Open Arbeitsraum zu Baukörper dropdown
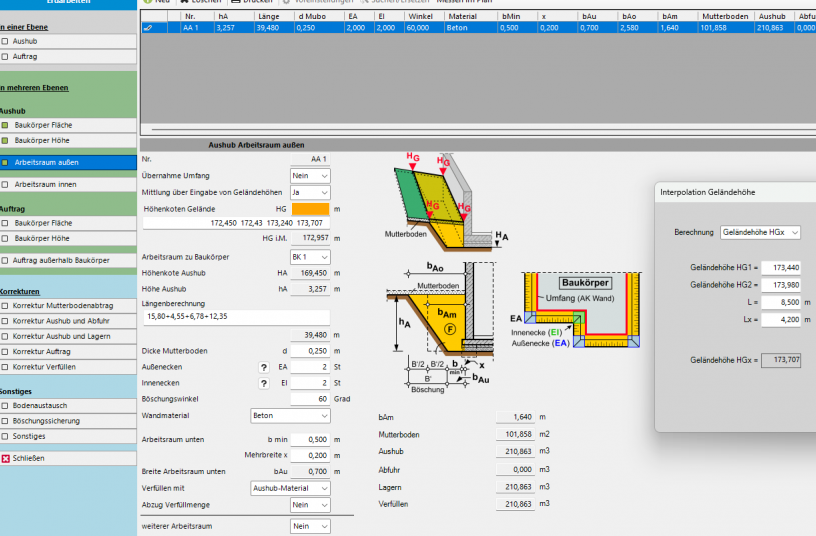Screen dimensions: 816x536 pyautogui.click(x=310, y=257)
